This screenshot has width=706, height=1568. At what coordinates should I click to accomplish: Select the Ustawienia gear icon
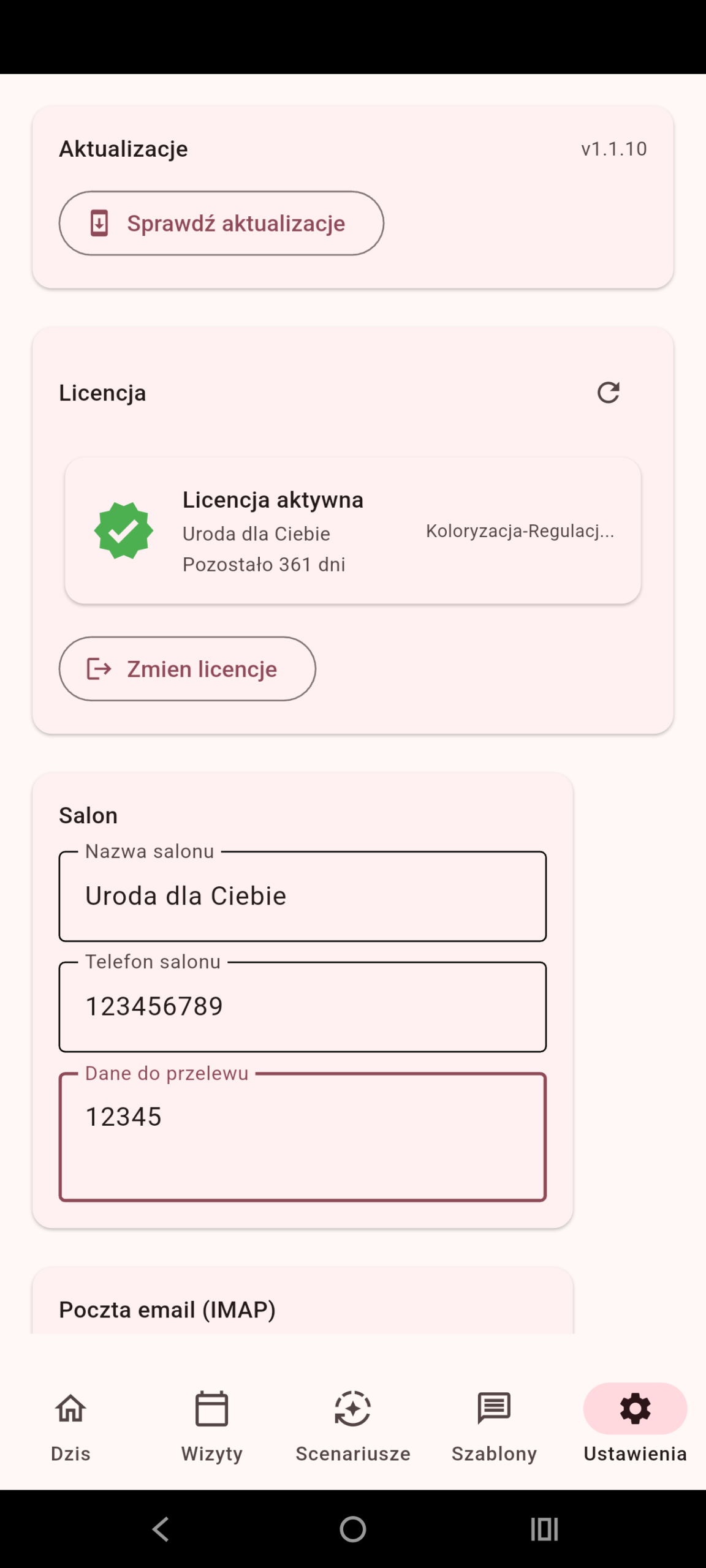(635, 1408)
